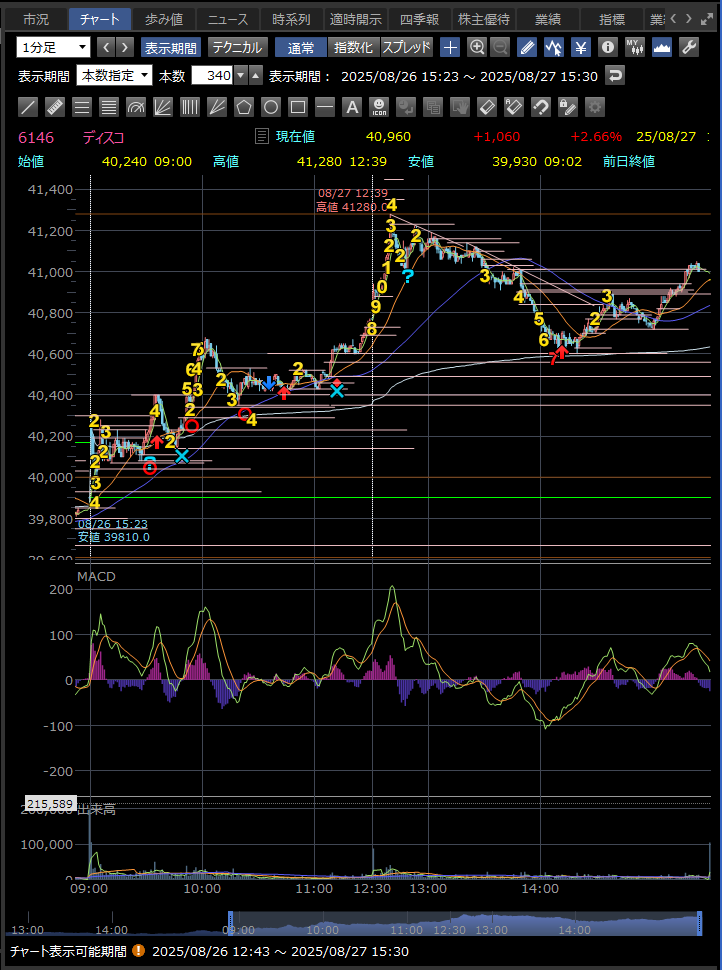Click the 本数 input field showing 340

pyautogui.click(x=212, y=76)
